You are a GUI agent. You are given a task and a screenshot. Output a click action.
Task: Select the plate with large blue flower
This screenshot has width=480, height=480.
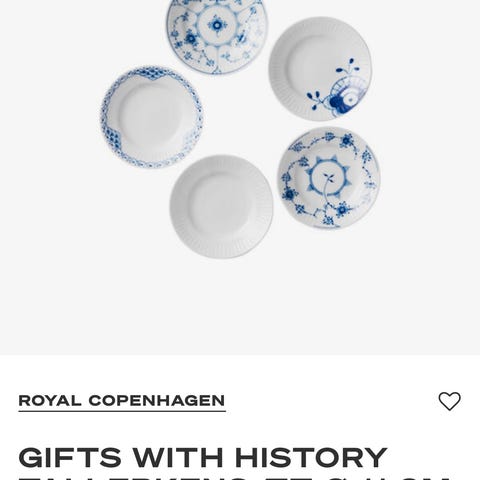pyautogui.click(x=320, y=69)
